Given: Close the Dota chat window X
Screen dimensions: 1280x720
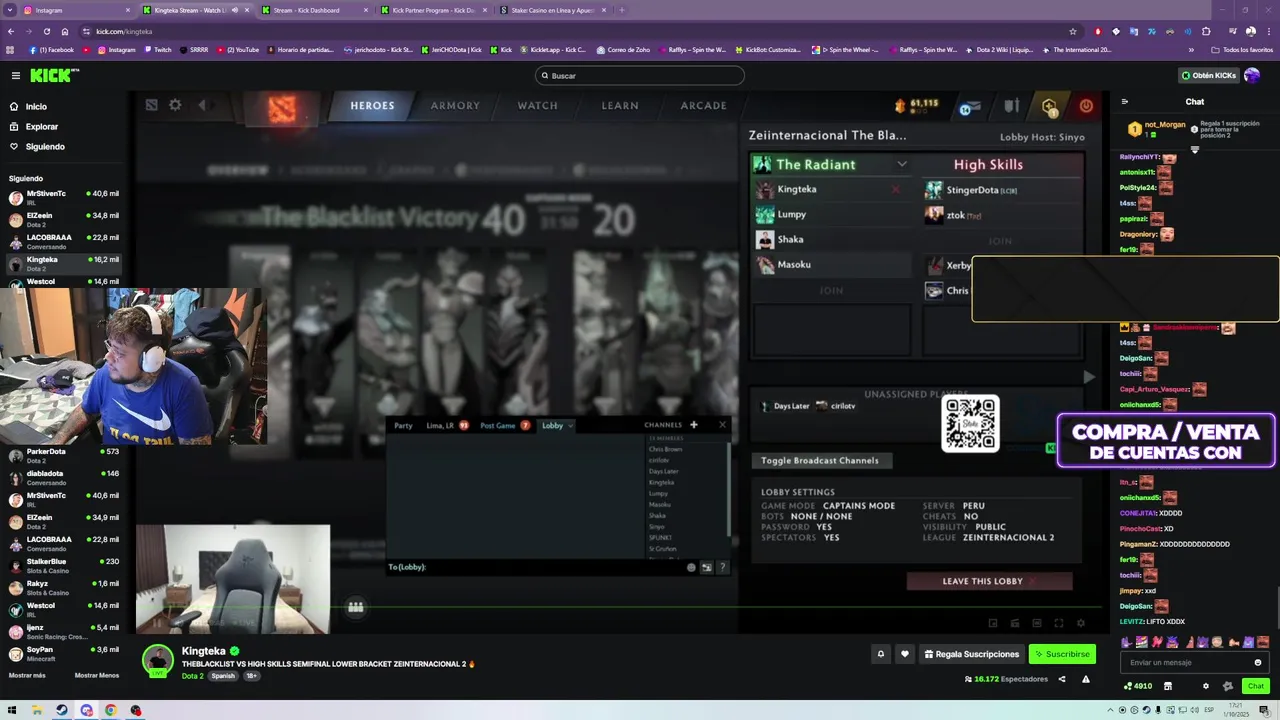Looking at the screenshot, I should (x=722, y=425).
